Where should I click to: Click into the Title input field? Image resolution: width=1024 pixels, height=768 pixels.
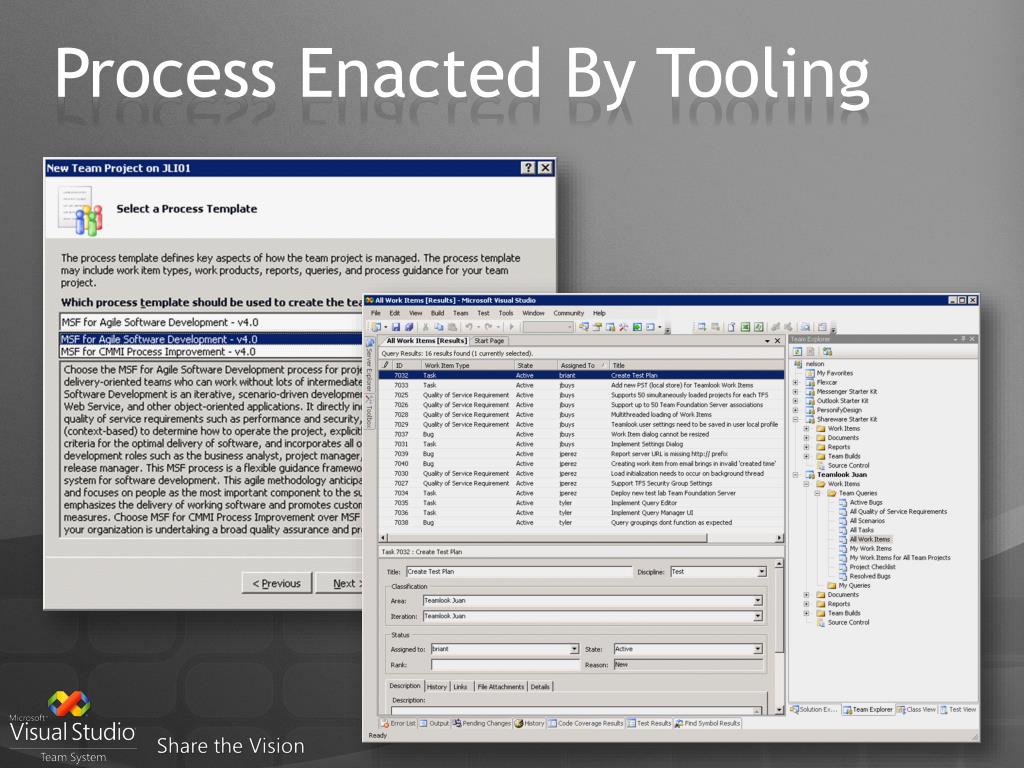pyautogui.click(x=519, y=571)
